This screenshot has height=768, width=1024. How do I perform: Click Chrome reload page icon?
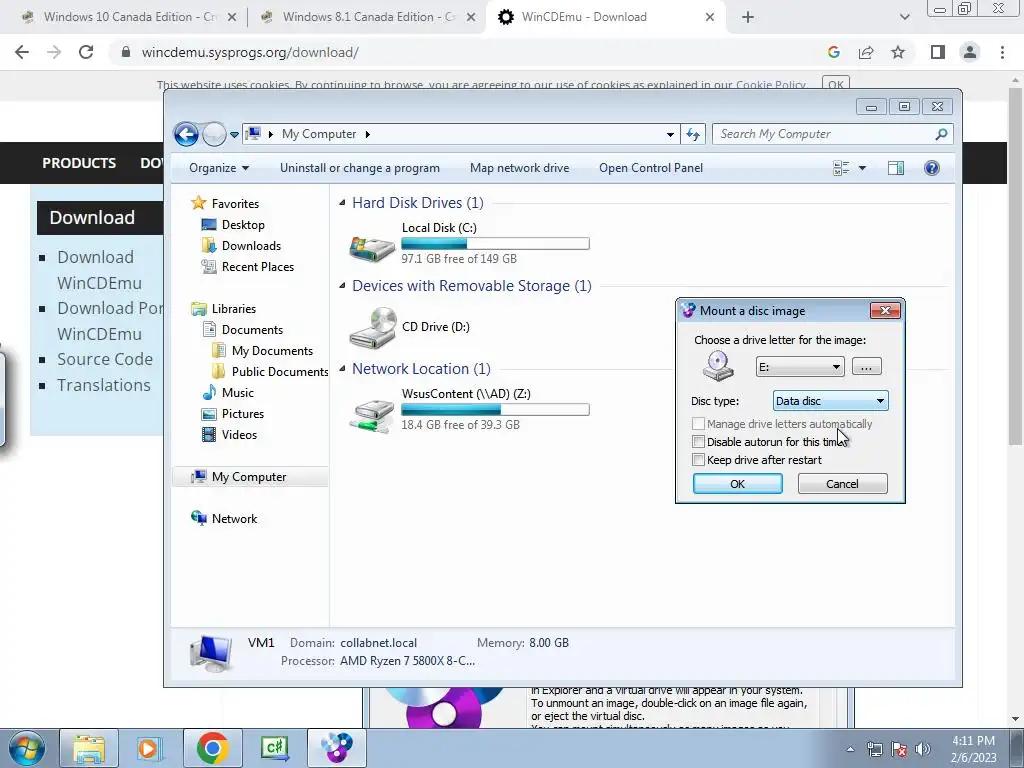point(86,52)
